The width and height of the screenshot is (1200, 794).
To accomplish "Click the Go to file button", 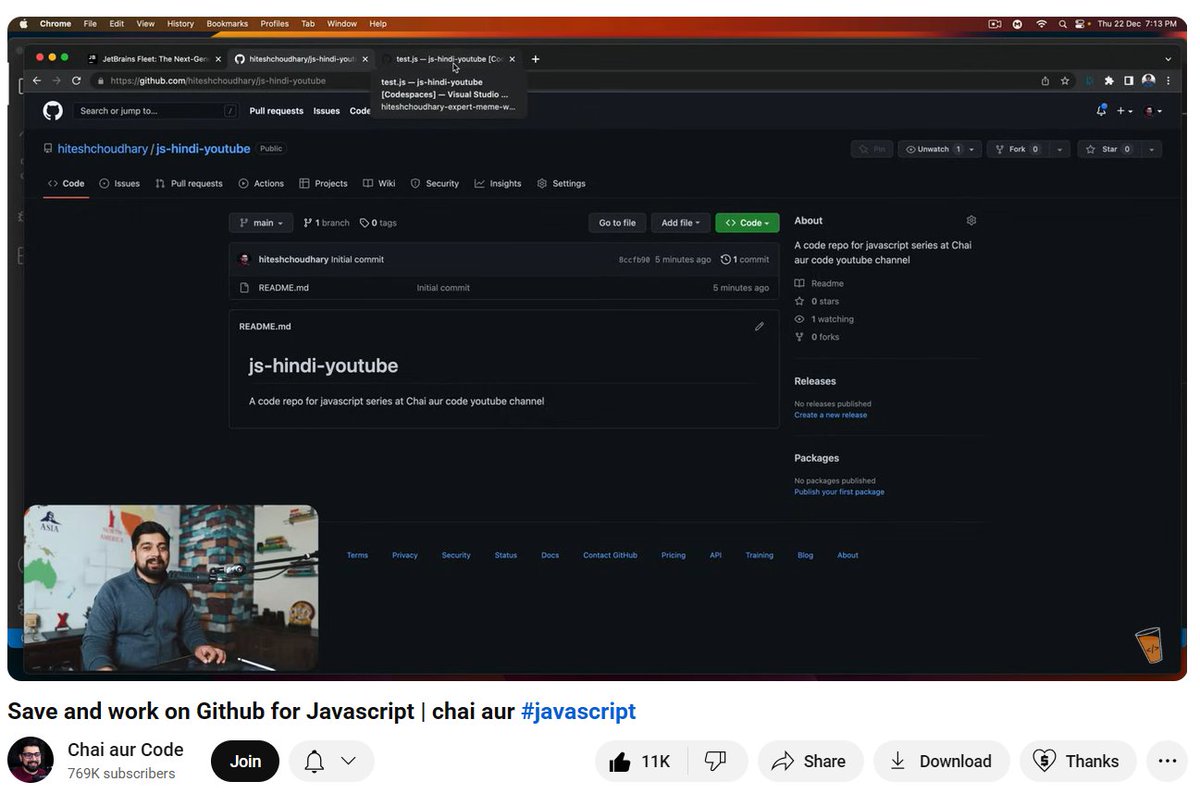I will [617, 223].
